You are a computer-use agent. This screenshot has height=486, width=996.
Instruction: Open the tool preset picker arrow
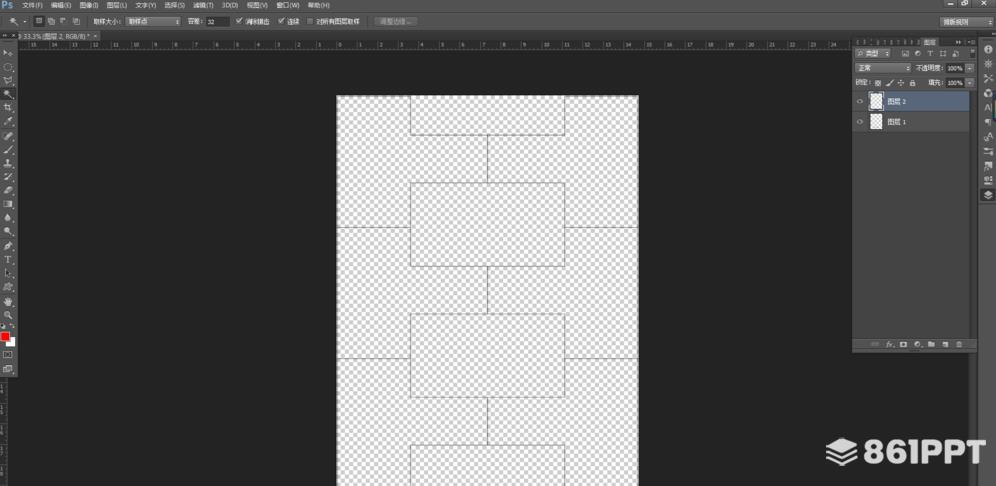(x=25, y=22)
